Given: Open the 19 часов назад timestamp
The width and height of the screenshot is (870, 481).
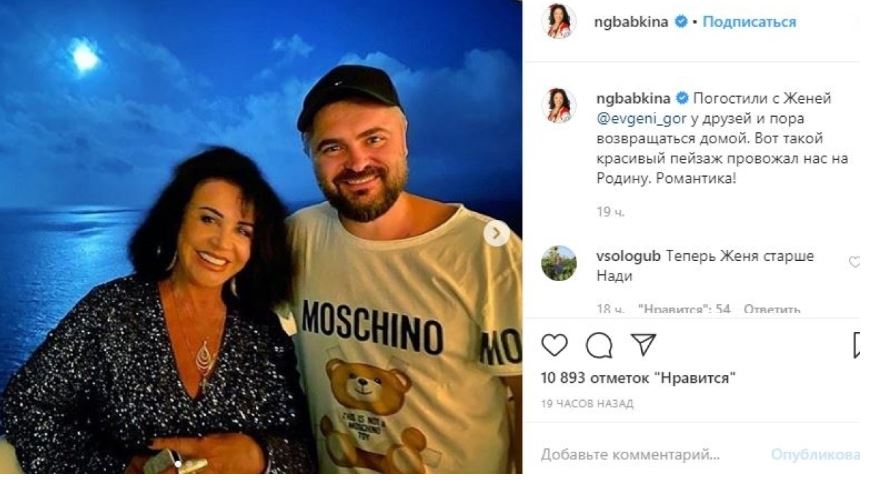Looking at the screenshot, I should (587, 403).
